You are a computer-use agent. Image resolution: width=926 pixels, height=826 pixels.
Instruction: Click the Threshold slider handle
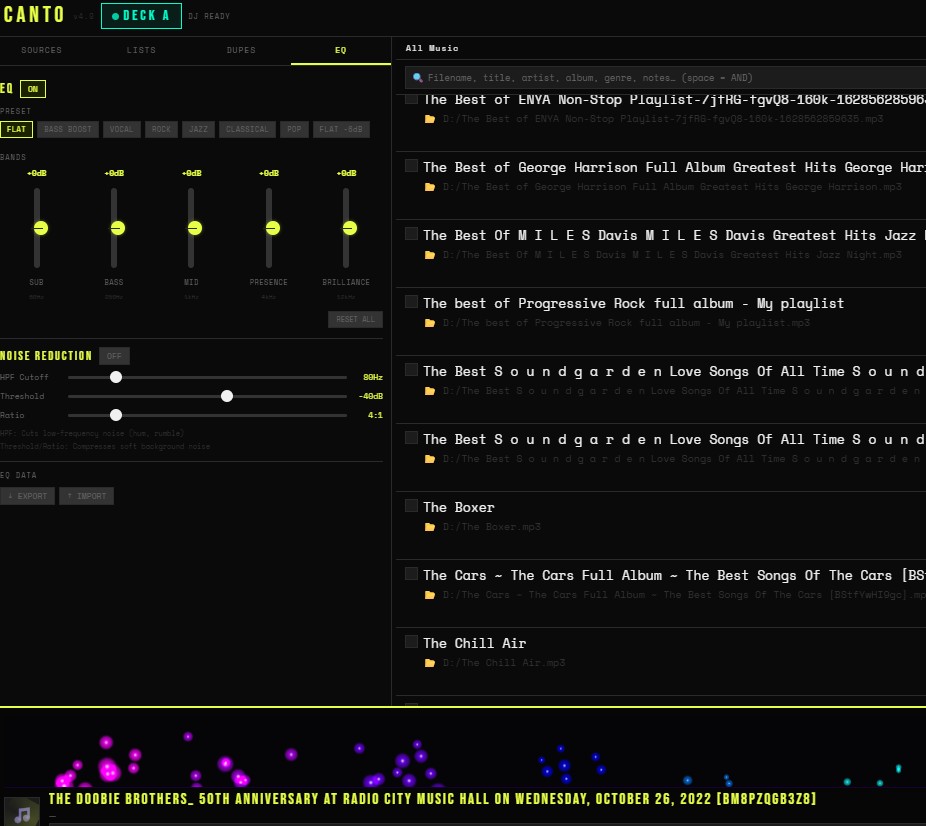click(227, 396)
